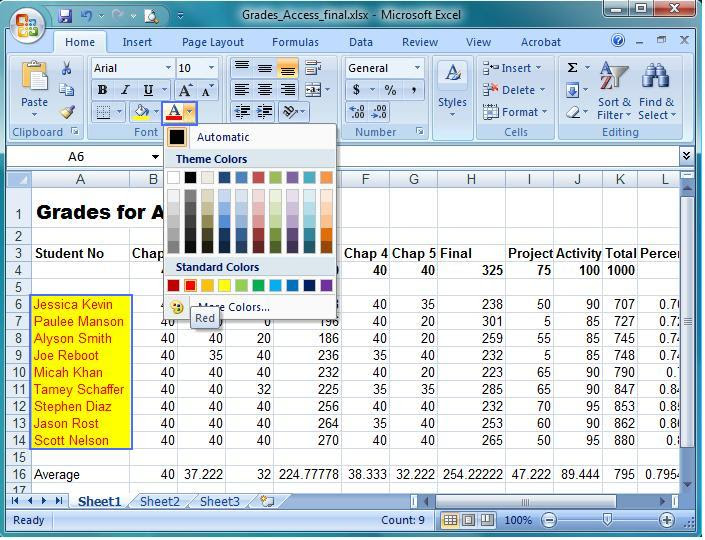705x540 pixels.
Task: Undo the last action
Action: (x=86, y=16)
